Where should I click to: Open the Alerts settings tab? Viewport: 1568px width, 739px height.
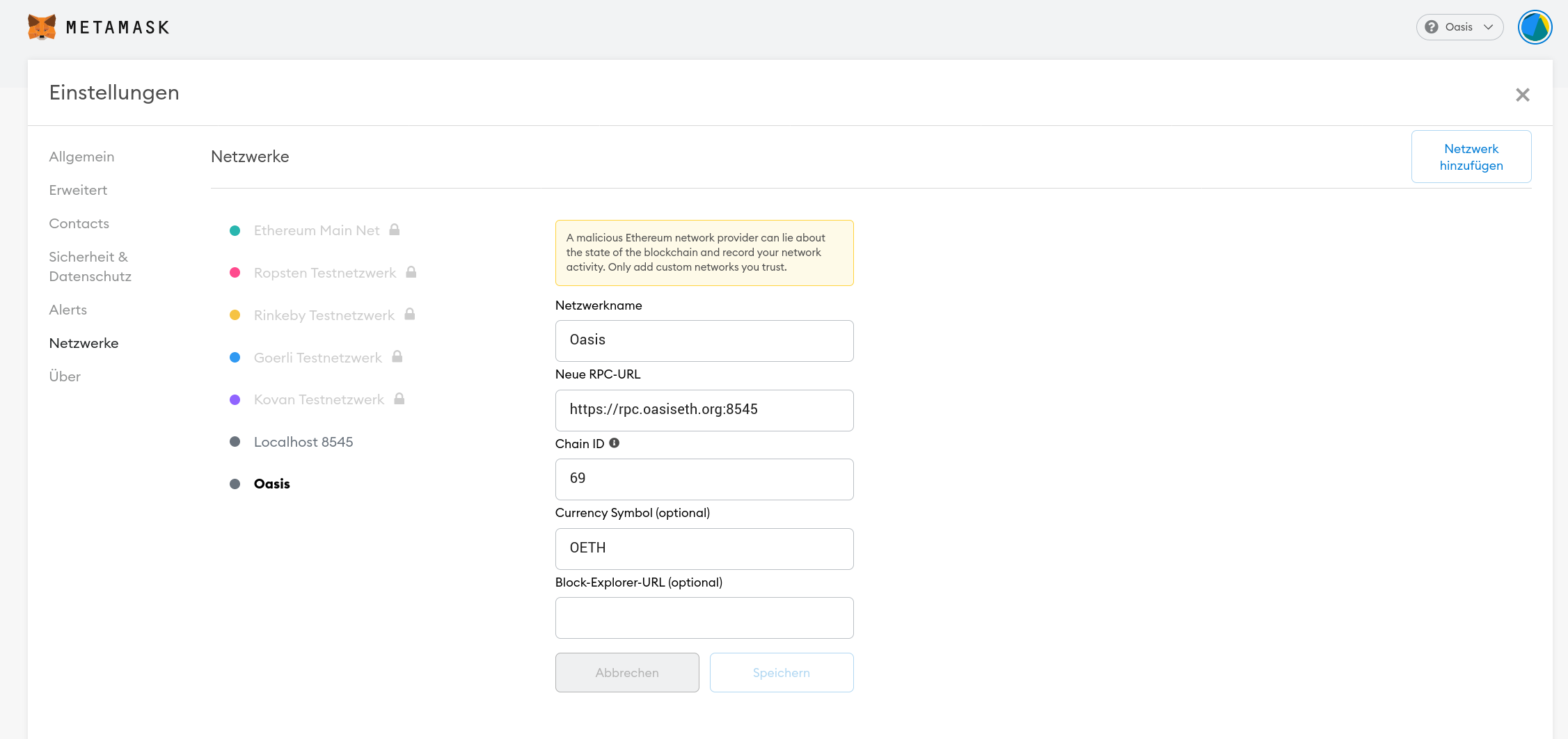(68, 310)
